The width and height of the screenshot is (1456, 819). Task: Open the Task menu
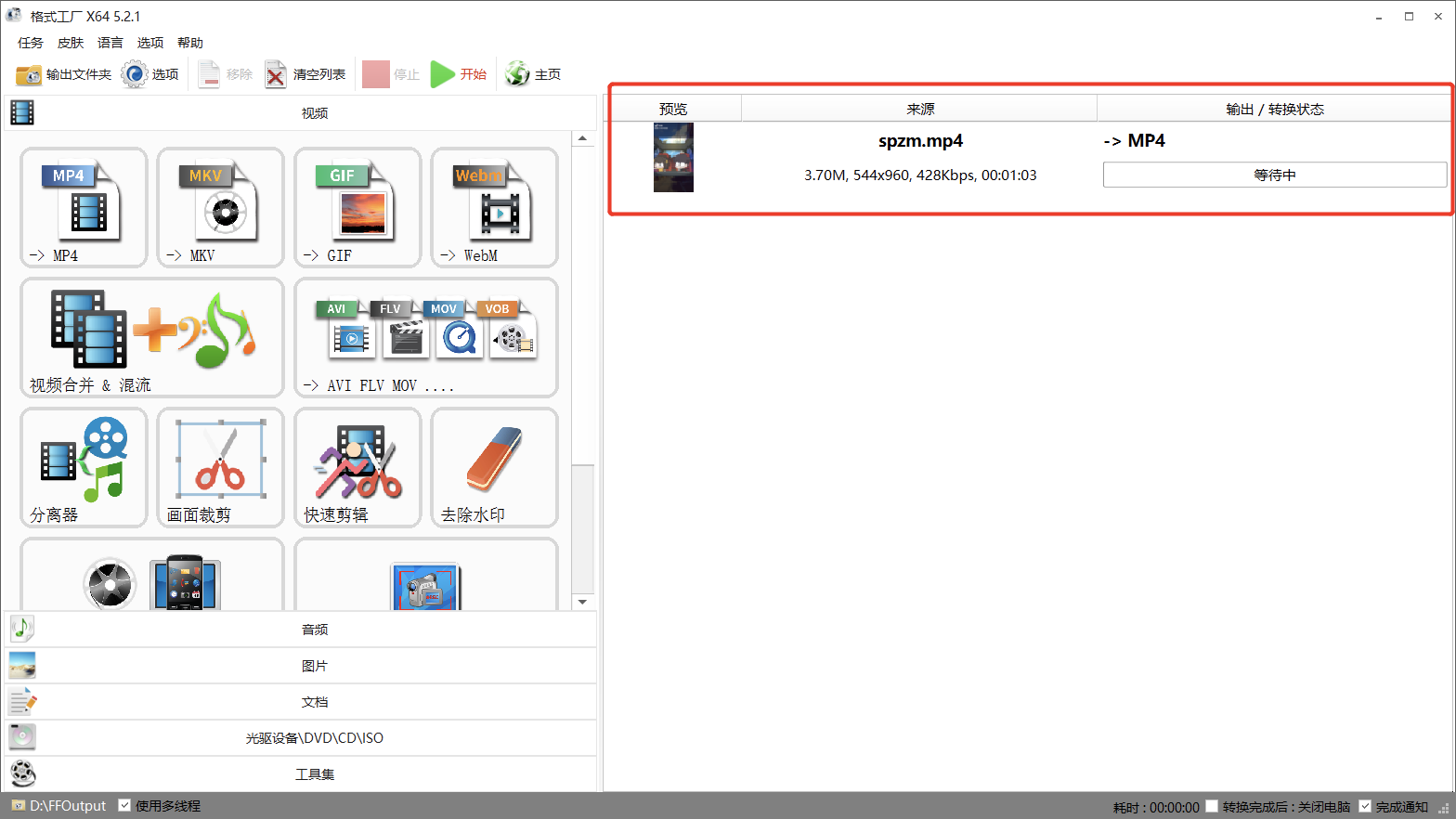coord(31,43)
